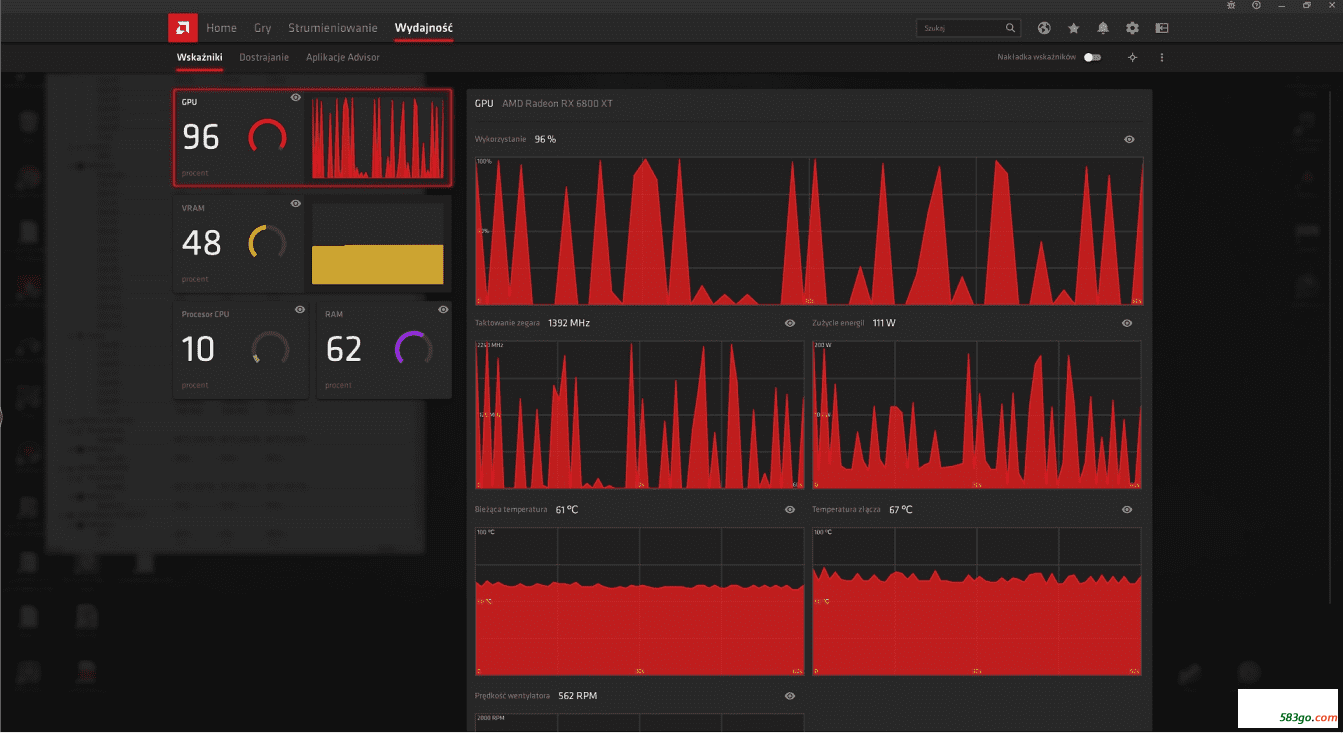Toggle eye icon on RAM card
The image size is (1343, 733).
coord(443,309)
